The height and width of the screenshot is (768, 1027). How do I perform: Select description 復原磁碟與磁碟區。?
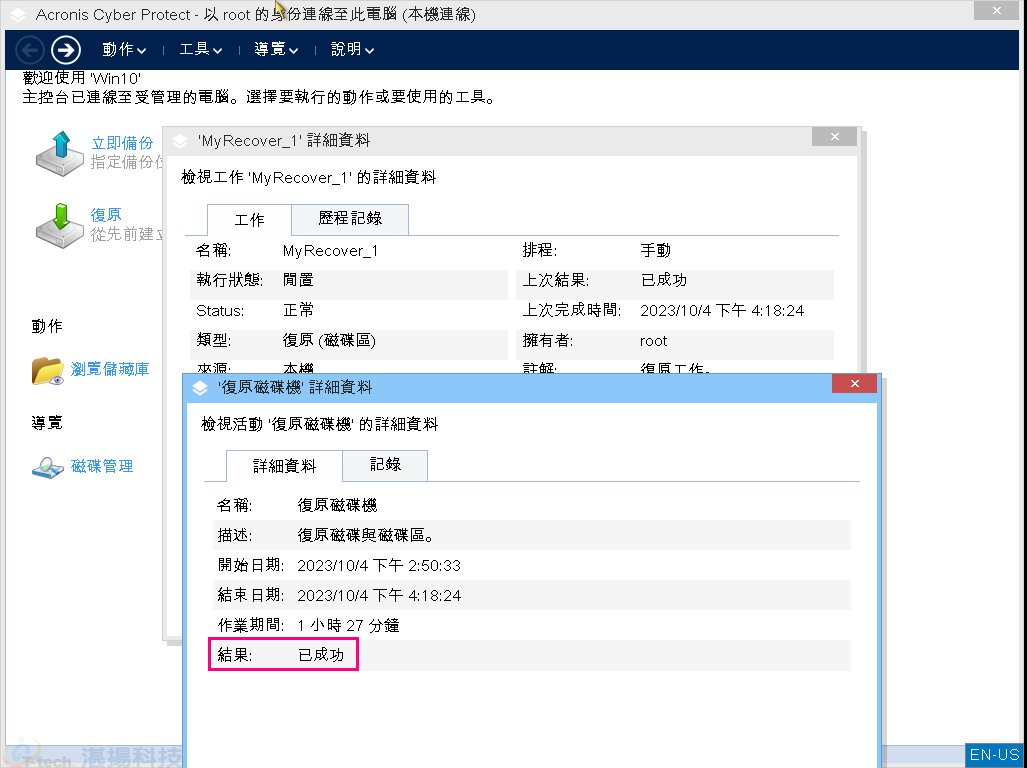(366, 536)
